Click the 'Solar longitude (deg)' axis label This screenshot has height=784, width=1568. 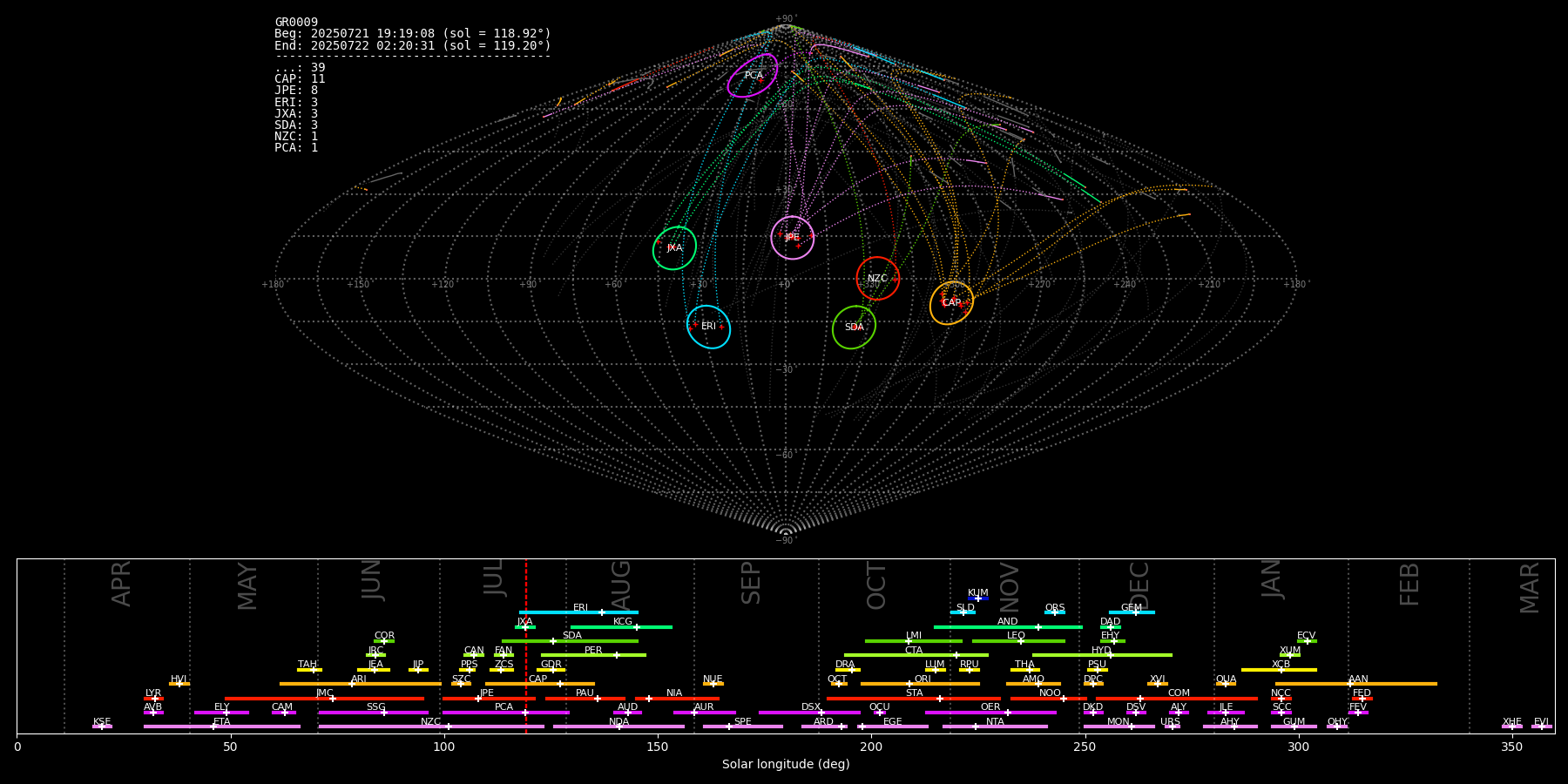pyautogui.click(x=786, y=764)
